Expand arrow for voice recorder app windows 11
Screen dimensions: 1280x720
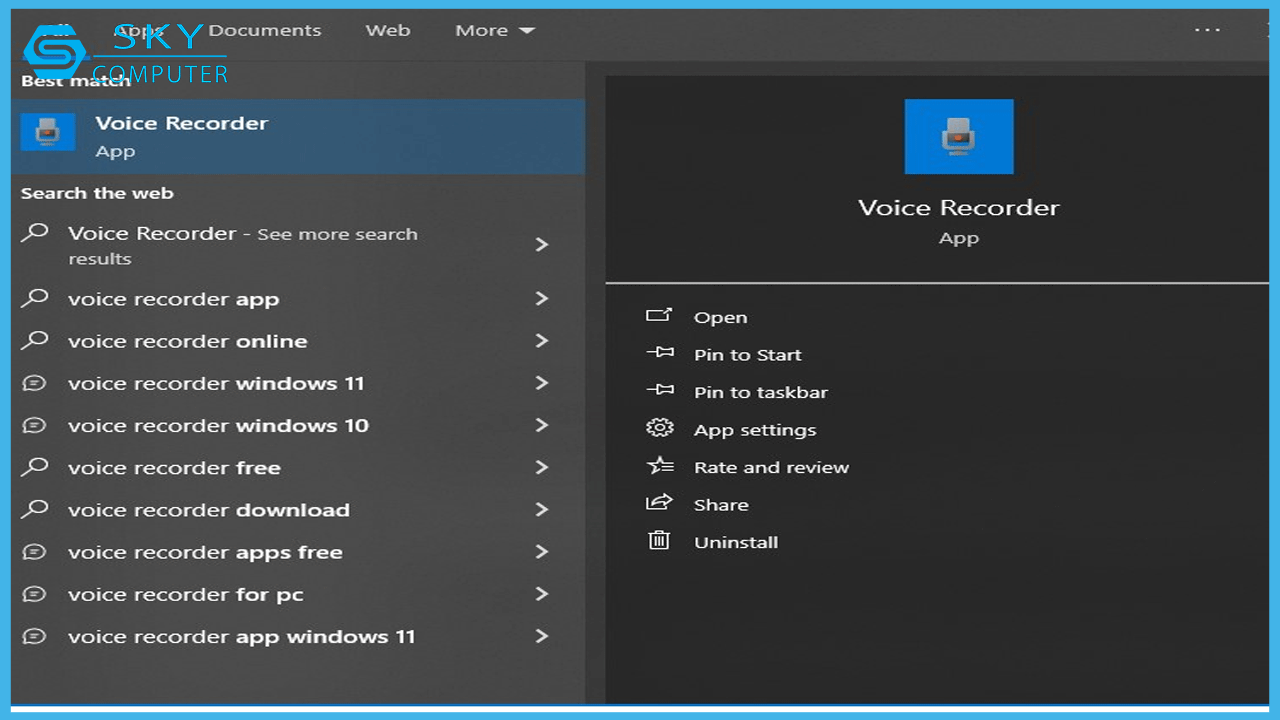(x=542, y=636)
